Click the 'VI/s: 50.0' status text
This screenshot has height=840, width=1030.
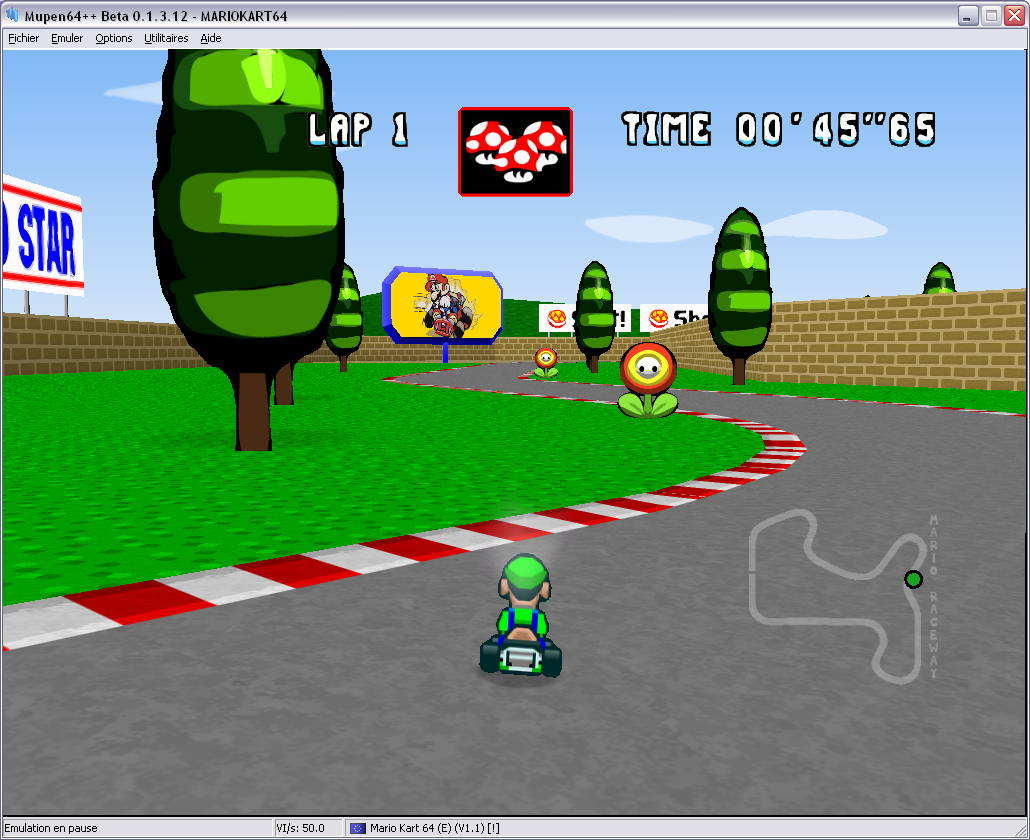pos(300,828)
